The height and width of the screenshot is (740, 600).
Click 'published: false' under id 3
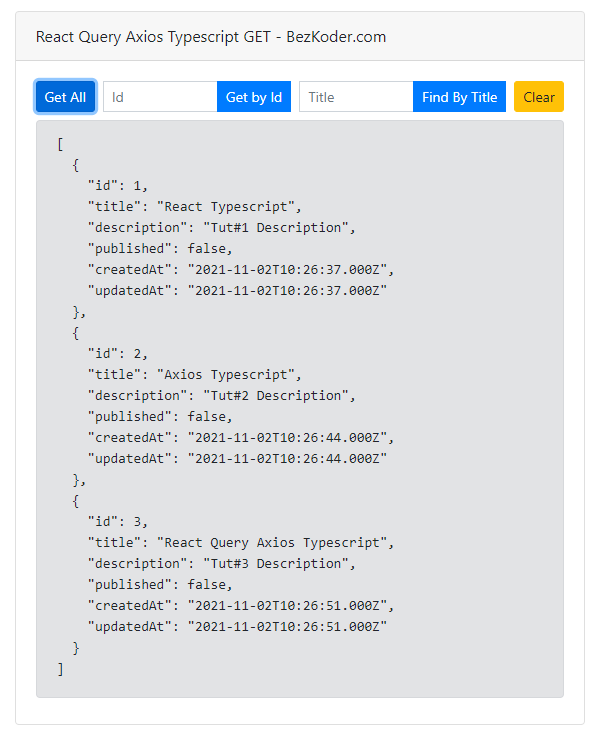(x=160, y=585)
